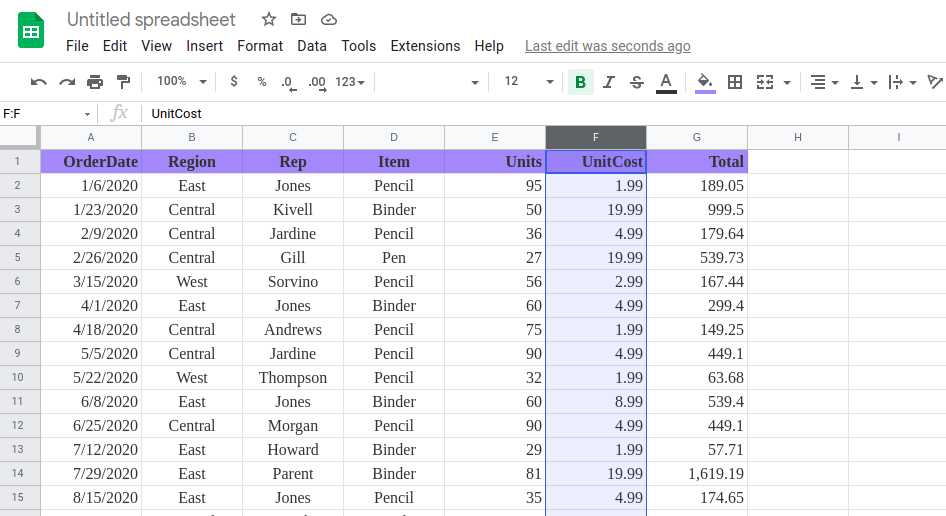Select cell with rep Thompson
946x516 pixels.
tap(293, 378)
